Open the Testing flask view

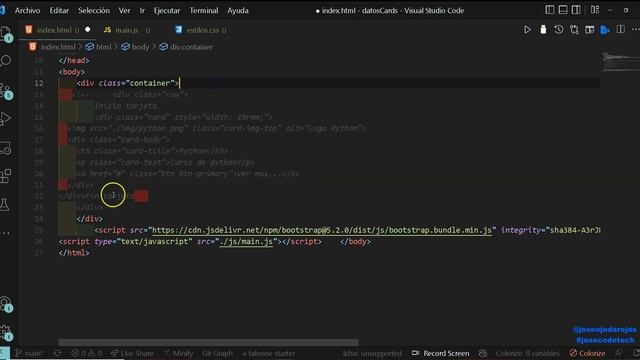point(5,204)
